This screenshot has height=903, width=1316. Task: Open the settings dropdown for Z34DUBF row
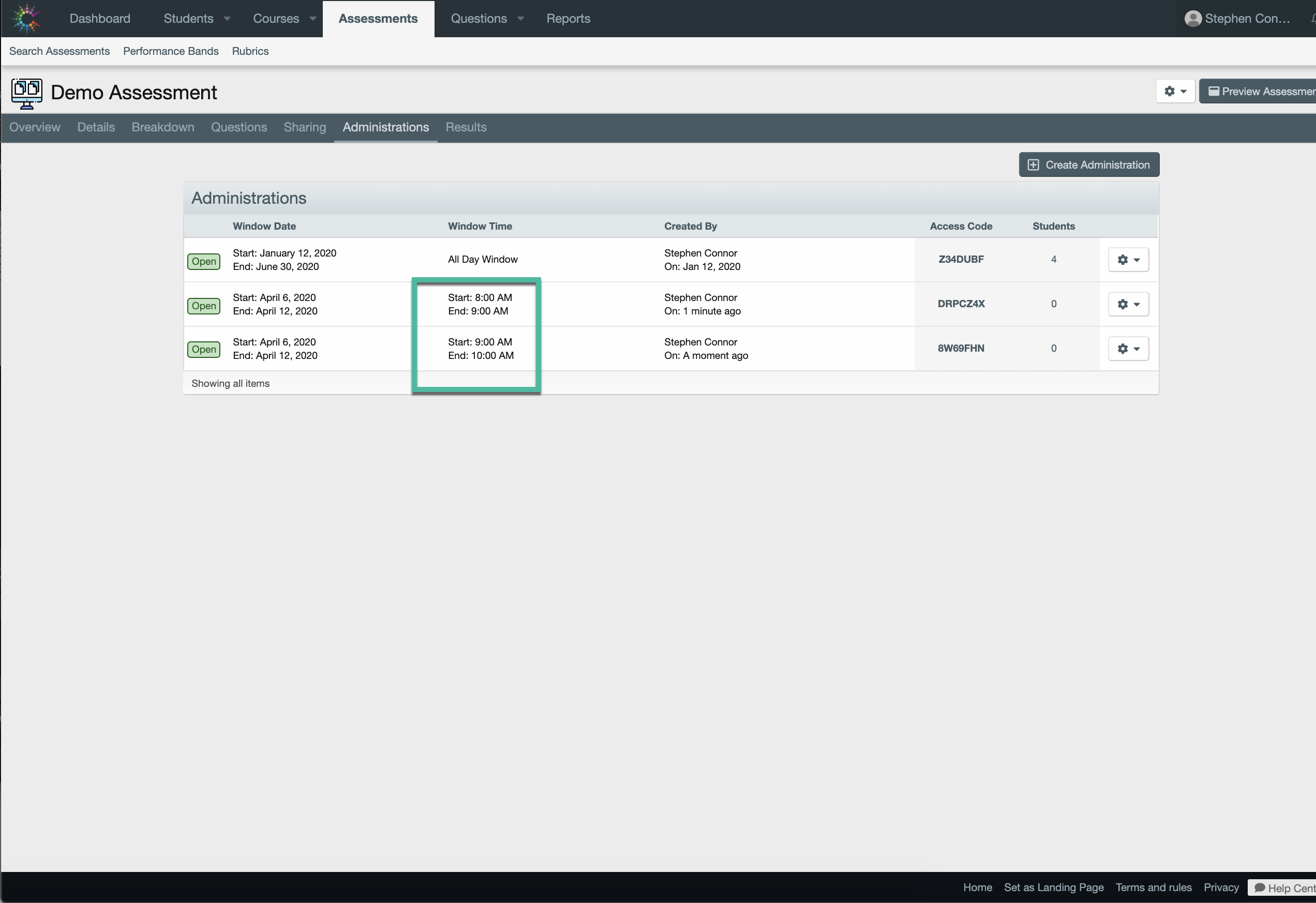1128,259
